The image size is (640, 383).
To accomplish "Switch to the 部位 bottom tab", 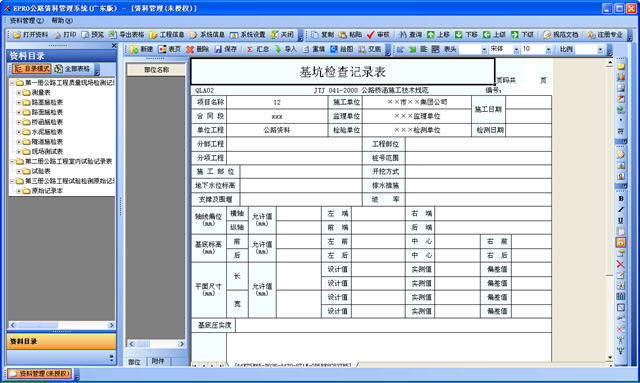I will point(134,362).
